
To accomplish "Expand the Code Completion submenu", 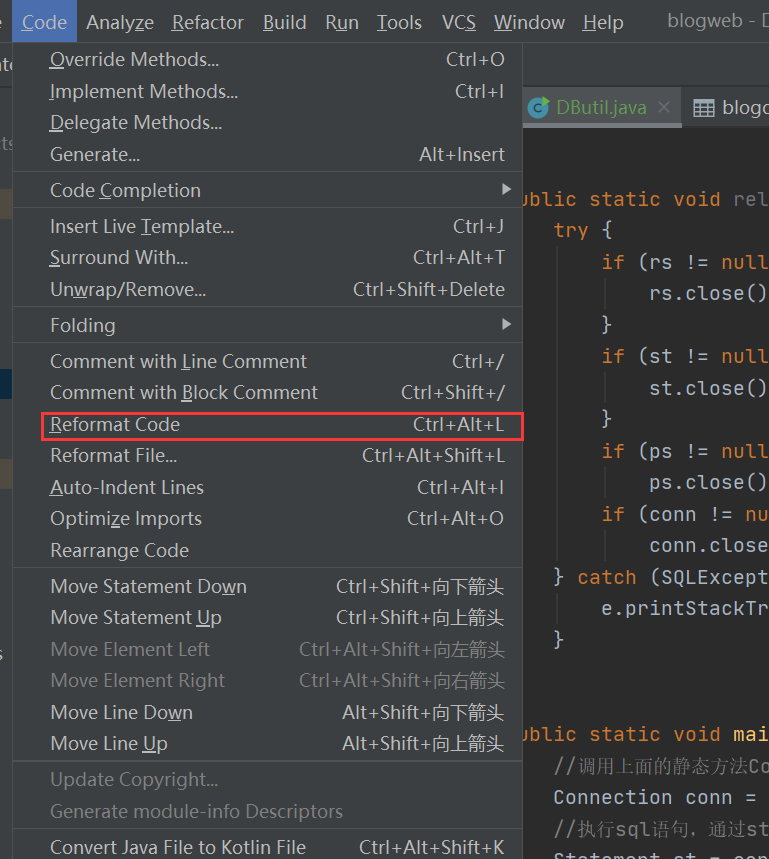I will [125, 190].
